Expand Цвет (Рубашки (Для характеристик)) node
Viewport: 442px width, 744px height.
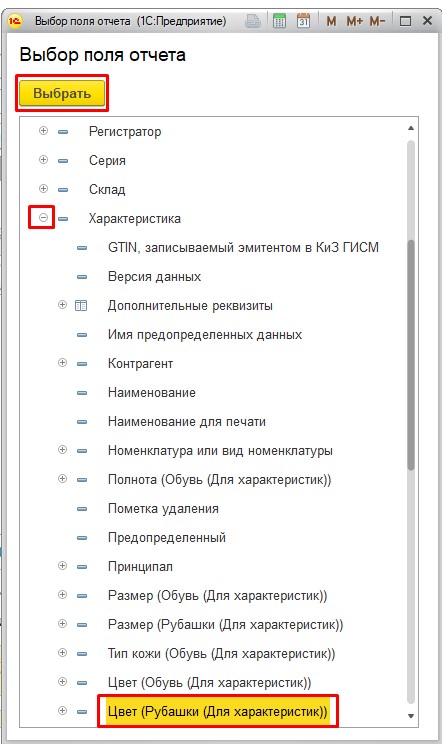pyautogui.click(x=62, y=710)
